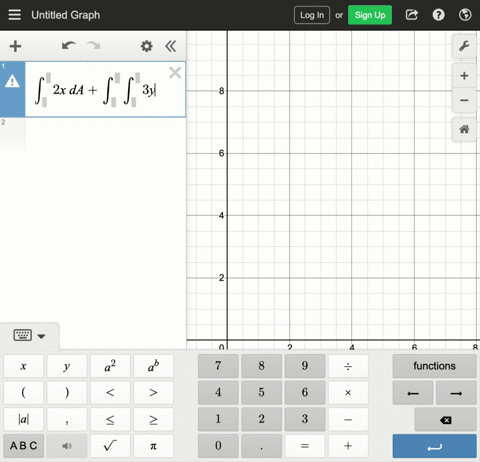This screenshot has width=480, height=462.
Task: Tap the greater than key
Action: (x=153, y=393)
